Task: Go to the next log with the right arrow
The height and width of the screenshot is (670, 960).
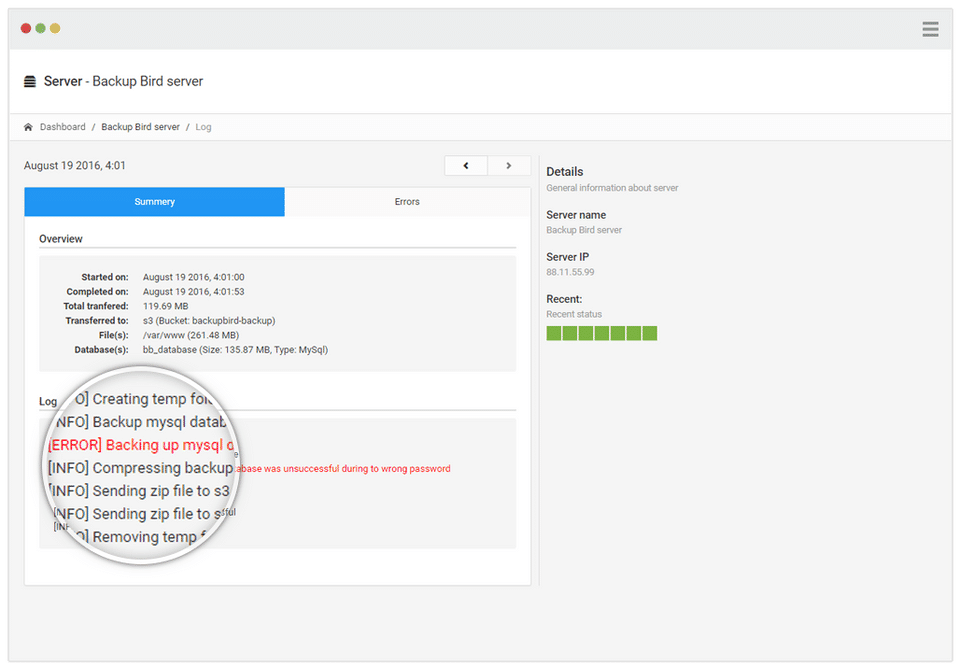Action: 509,165
